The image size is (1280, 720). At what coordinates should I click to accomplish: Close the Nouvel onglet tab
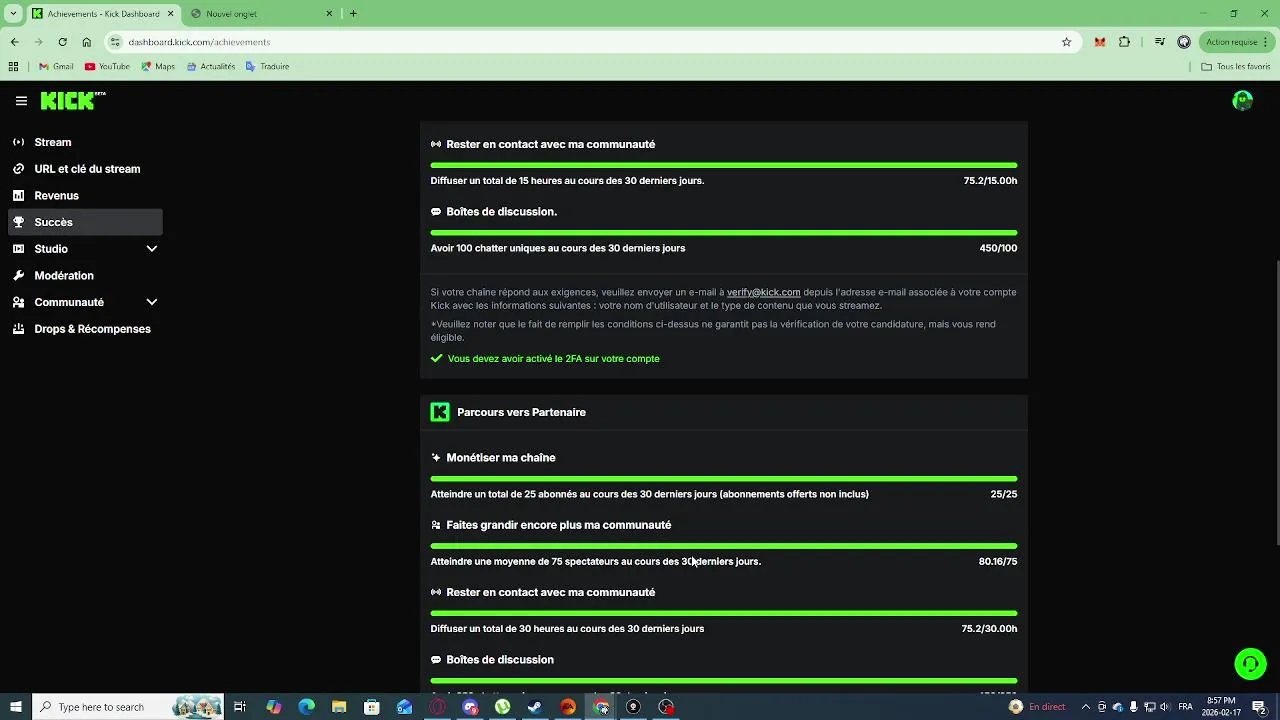coord(330,14)
